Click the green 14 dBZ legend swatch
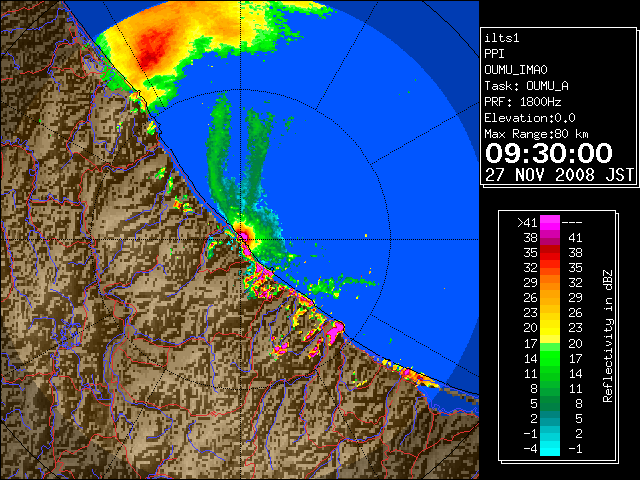640x480 pixels. (550, 358)
